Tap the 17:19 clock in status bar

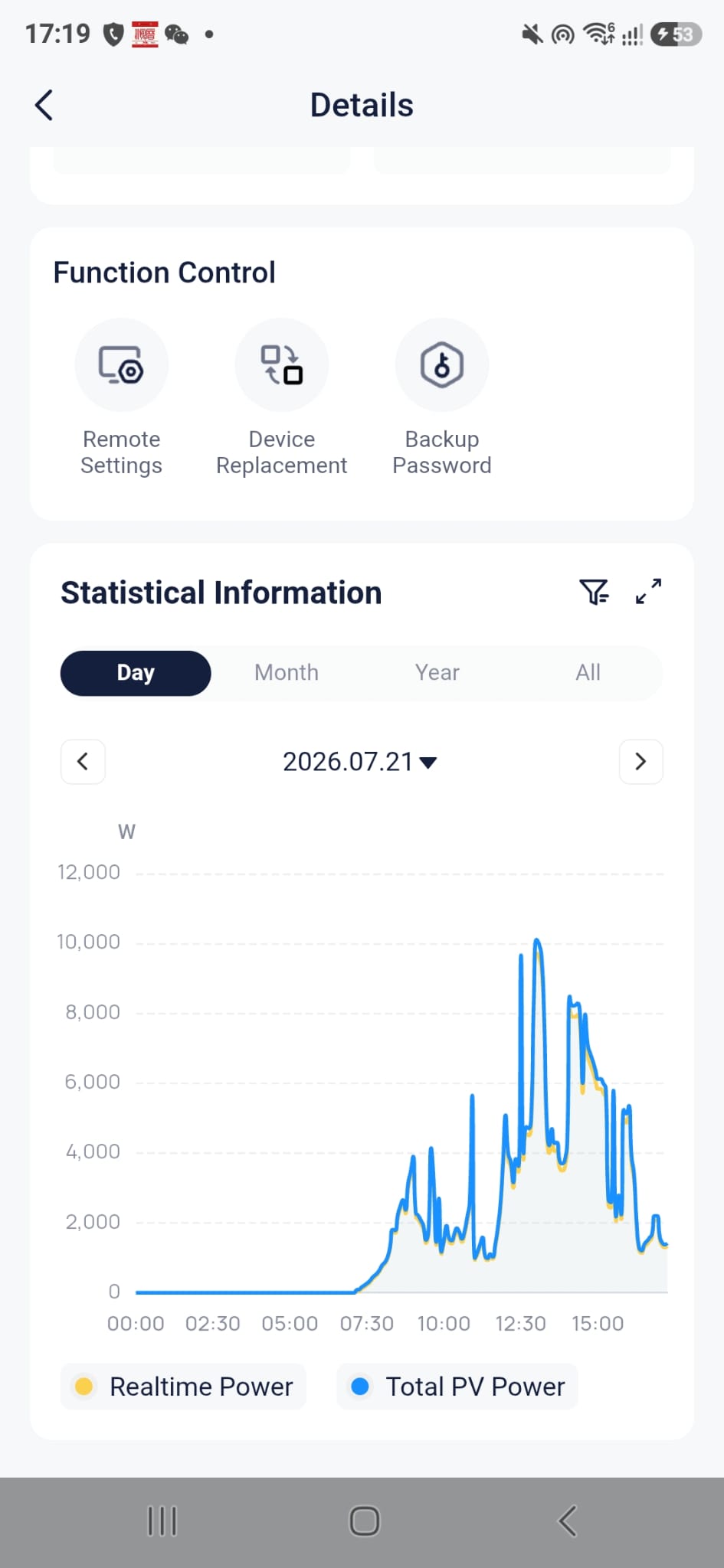pyautogui.click(x=57, y=34)
